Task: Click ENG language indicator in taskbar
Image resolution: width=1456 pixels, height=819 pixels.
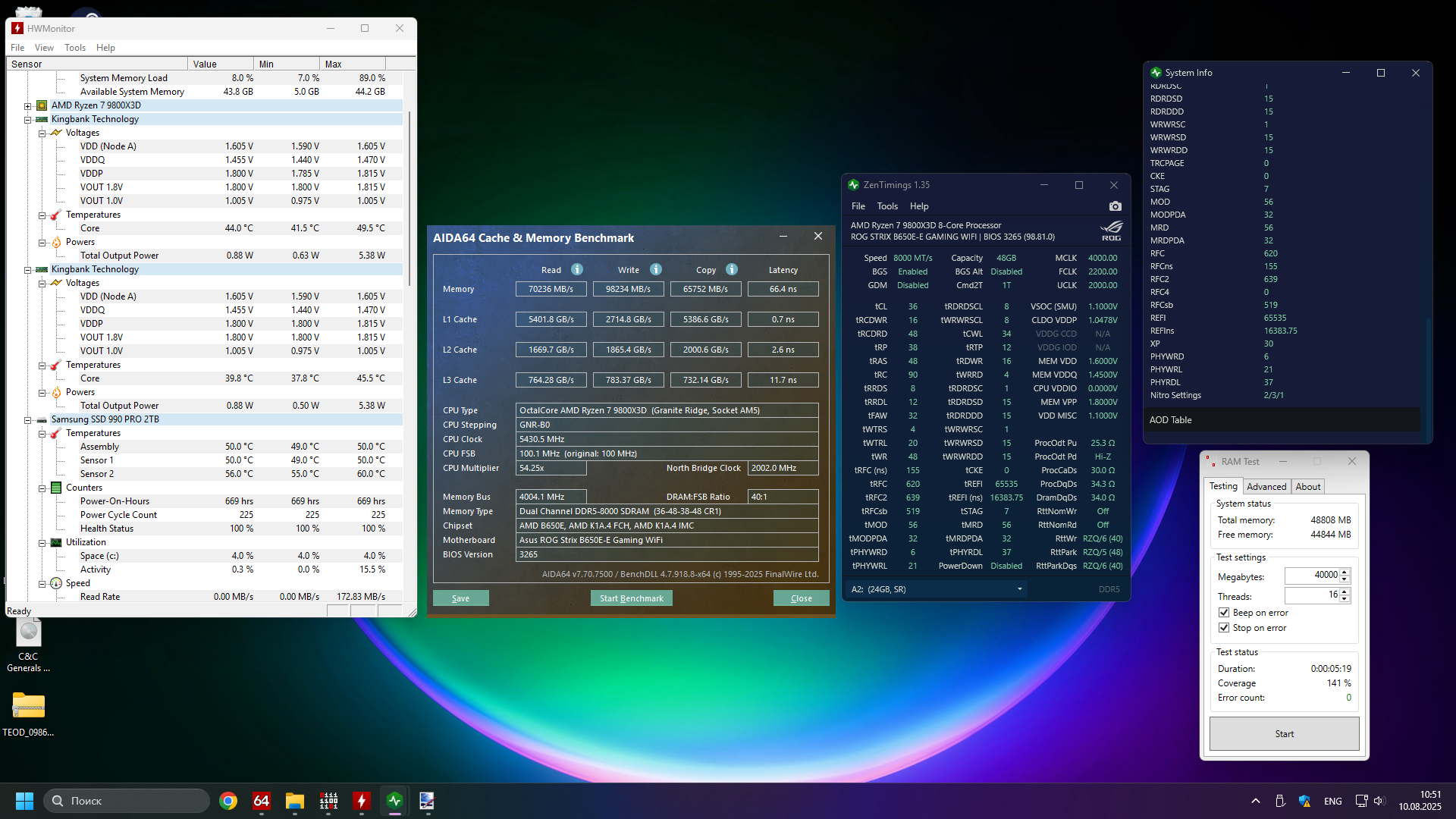Action: tap(1333, 802)
